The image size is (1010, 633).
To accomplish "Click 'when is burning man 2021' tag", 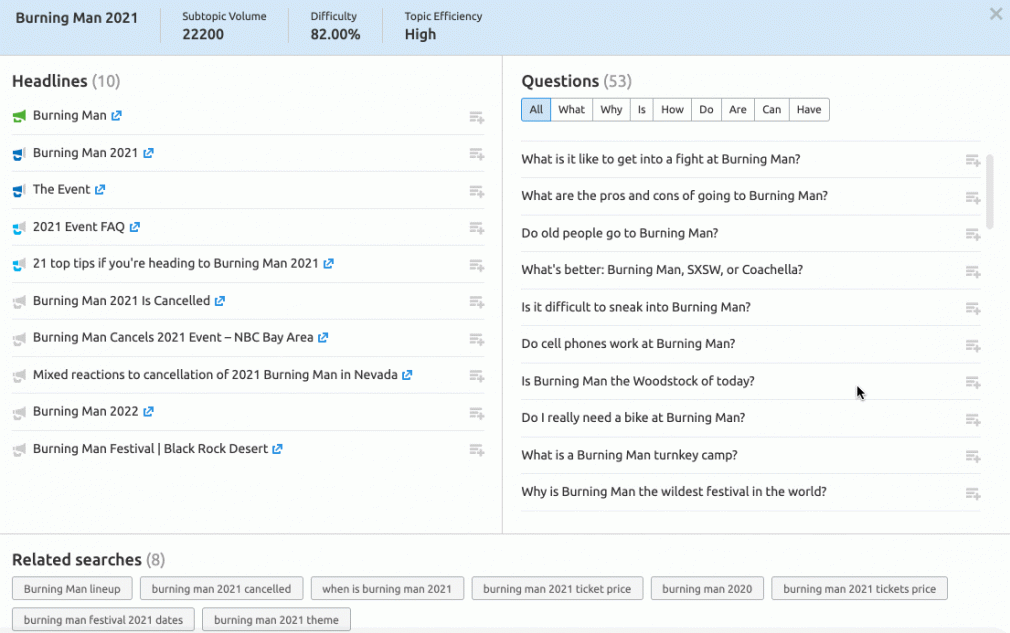I will [x=387, y=589].
